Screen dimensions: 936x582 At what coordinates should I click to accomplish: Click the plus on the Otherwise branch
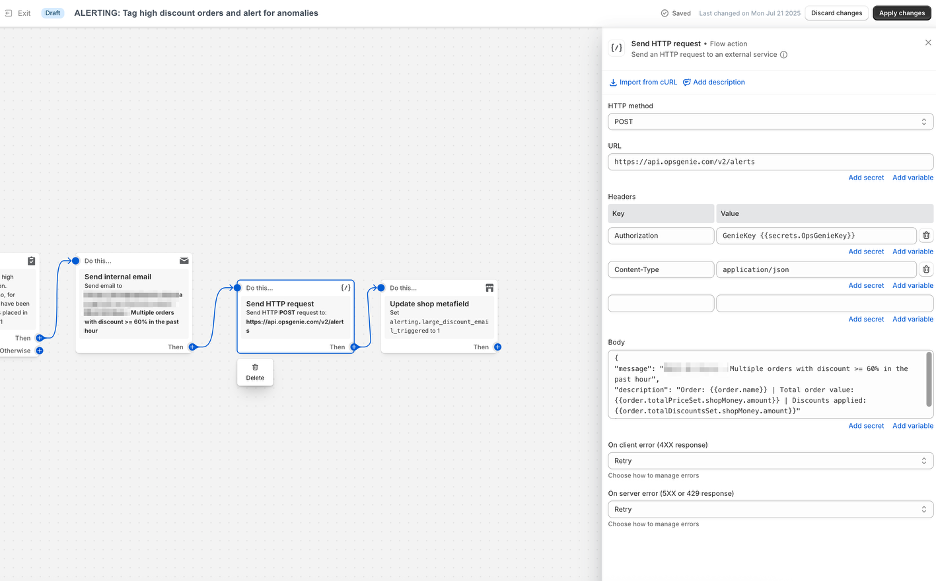40,350
